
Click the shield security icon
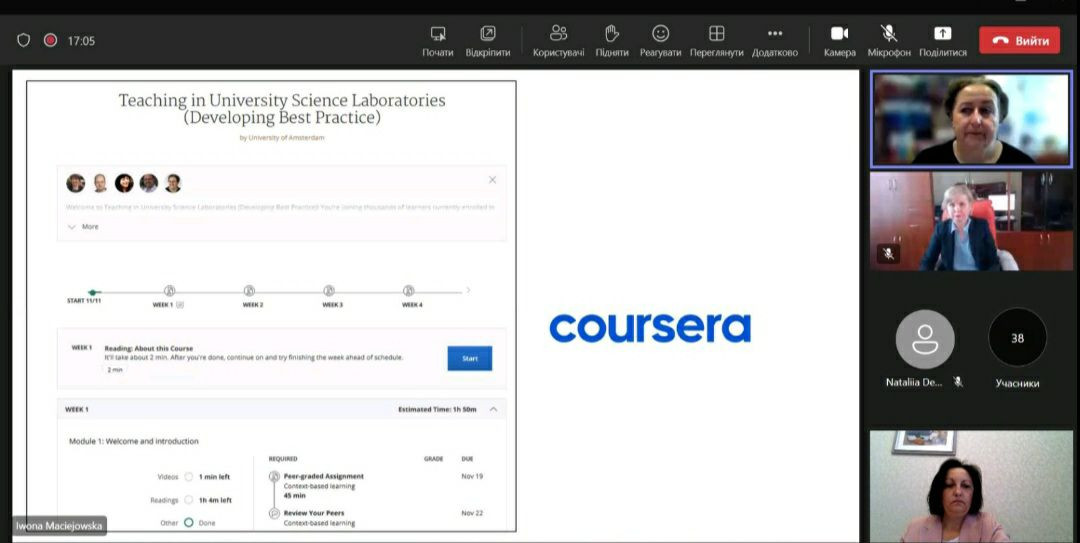[23, 40]
